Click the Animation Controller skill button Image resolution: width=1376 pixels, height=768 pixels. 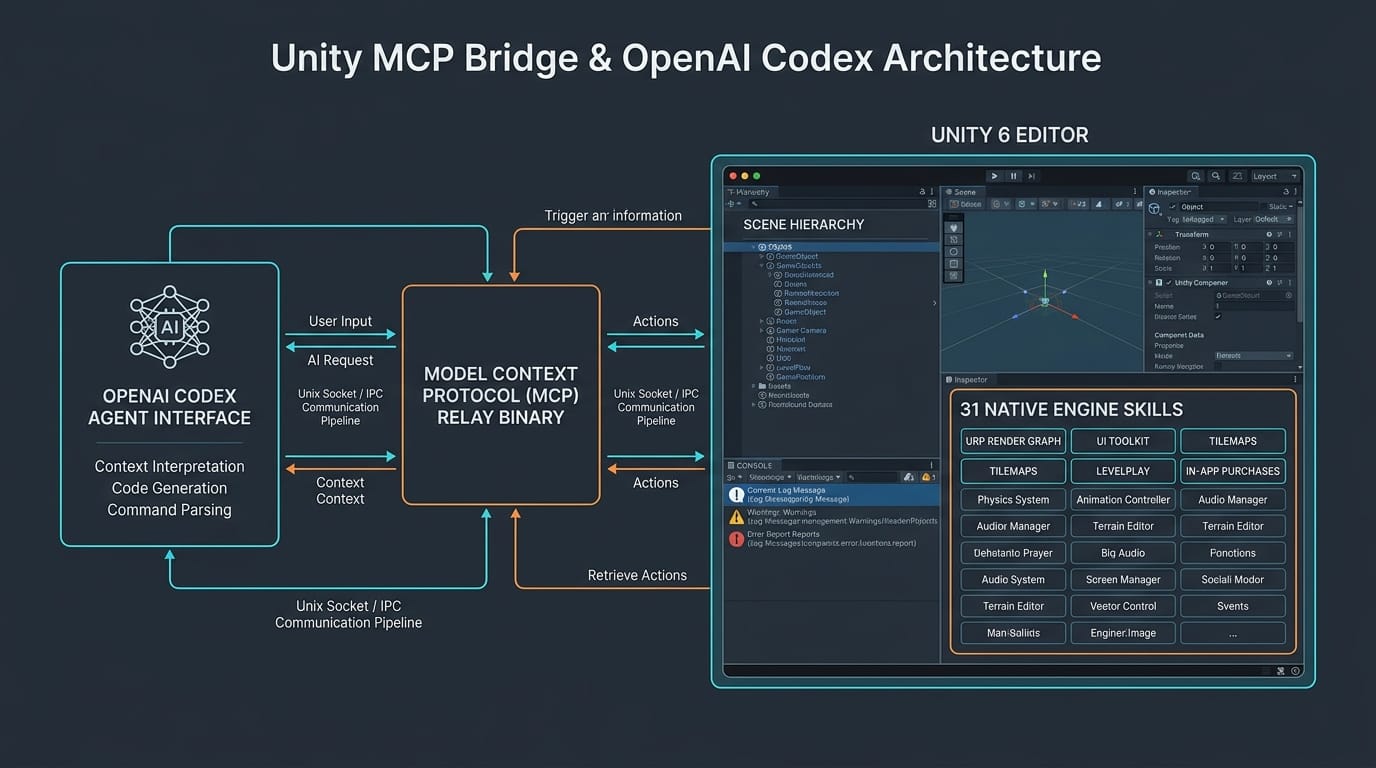point(1122,499)
